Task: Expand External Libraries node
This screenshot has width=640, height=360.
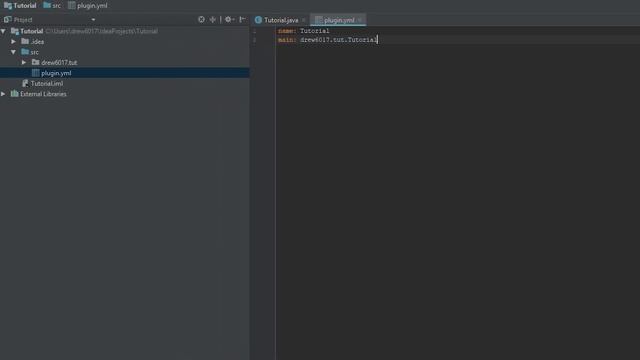Action: pyautogui.click(x=4, y=94)
